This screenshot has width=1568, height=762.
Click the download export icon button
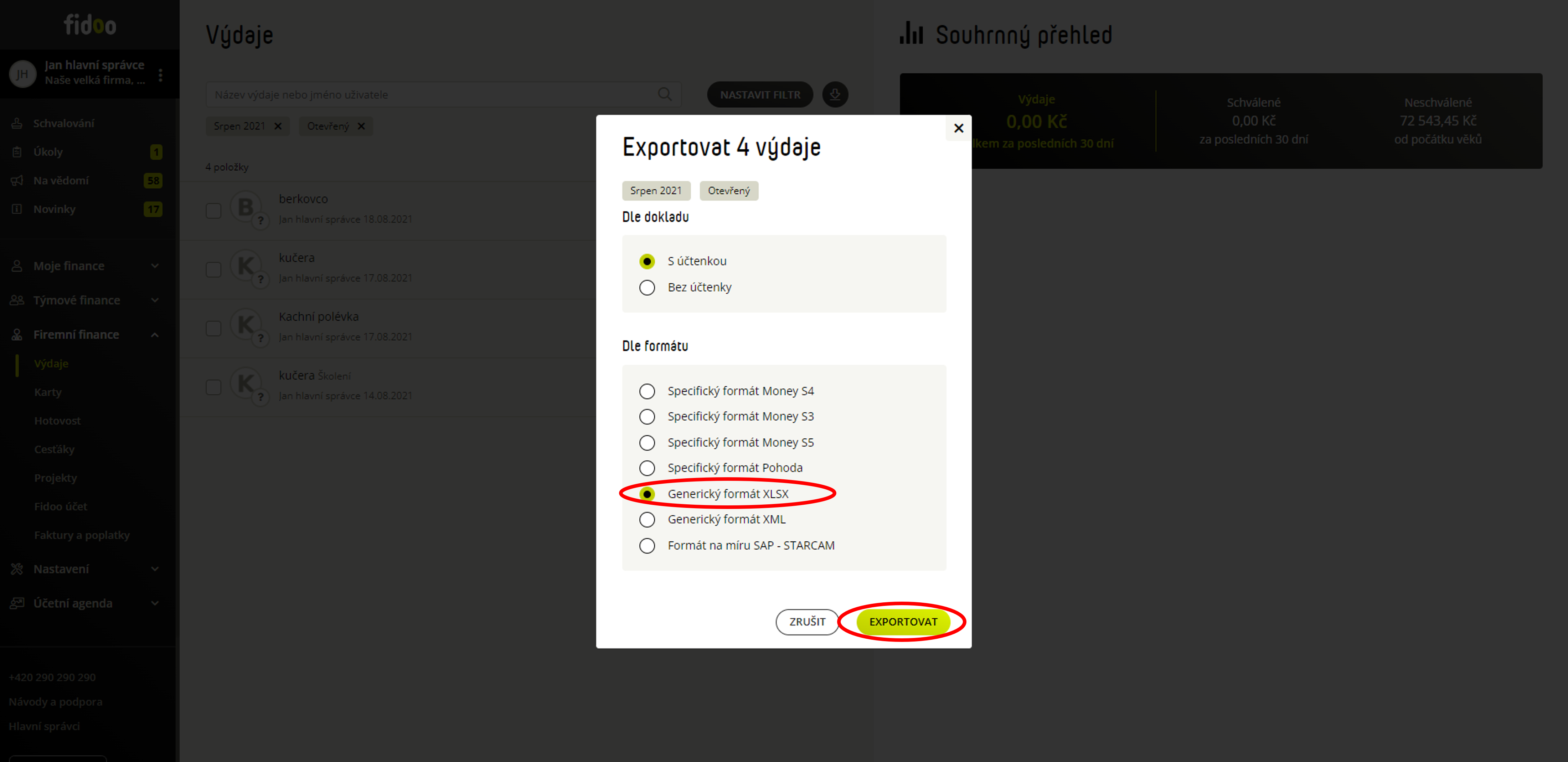tap(835, 94)
